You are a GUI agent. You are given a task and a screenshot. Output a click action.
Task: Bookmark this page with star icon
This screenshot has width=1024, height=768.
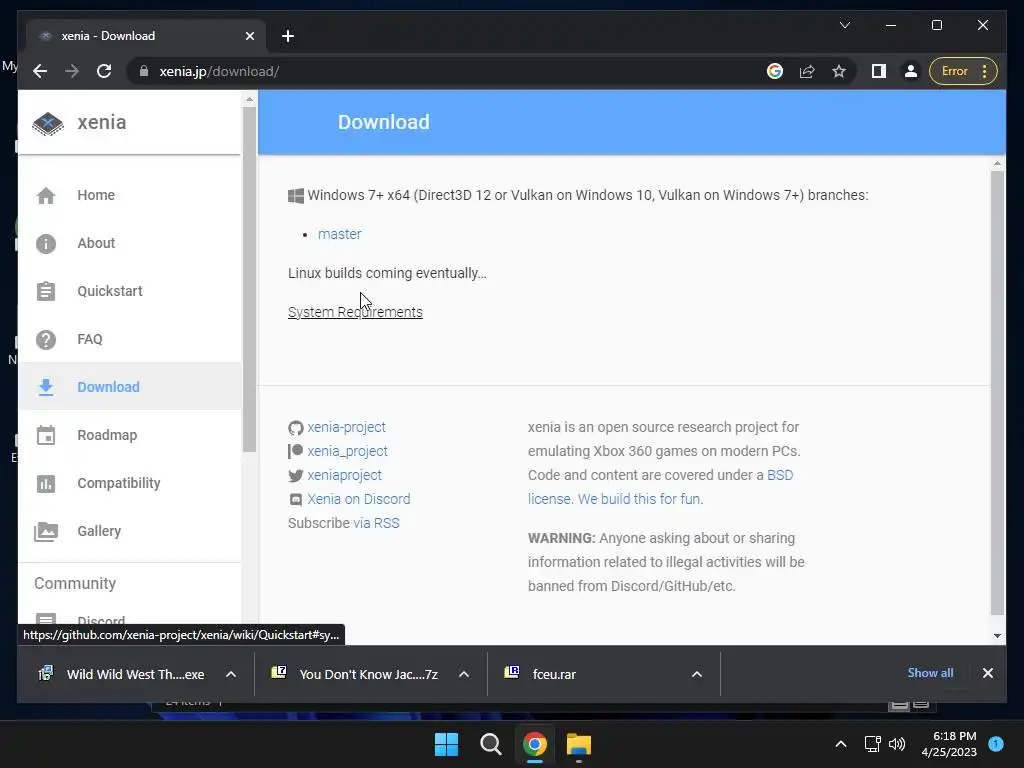pos(839,71)
